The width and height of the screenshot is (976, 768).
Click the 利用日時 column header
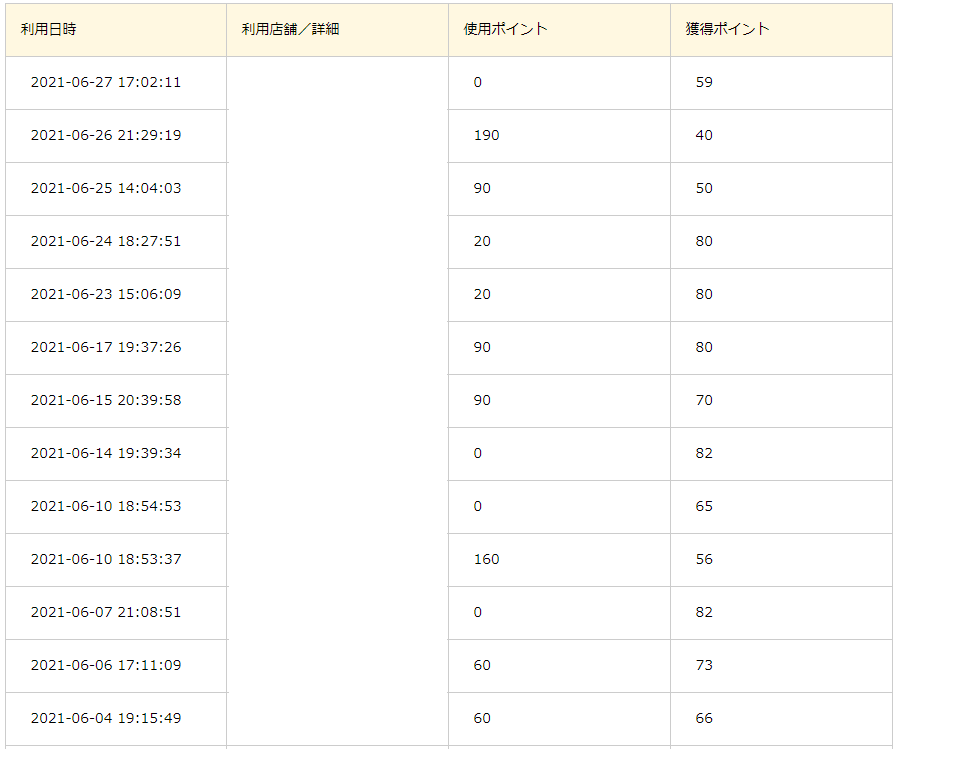click(48, 29)
